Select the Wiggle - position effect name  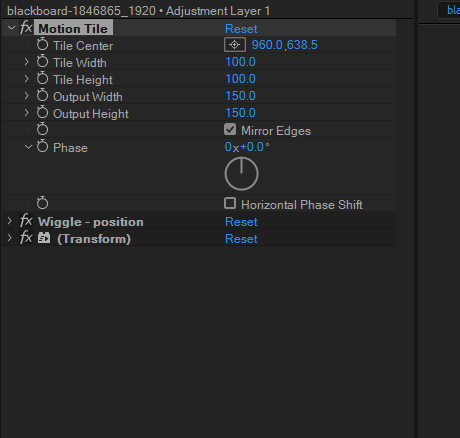pyautogui.click(x=90, y=222)
